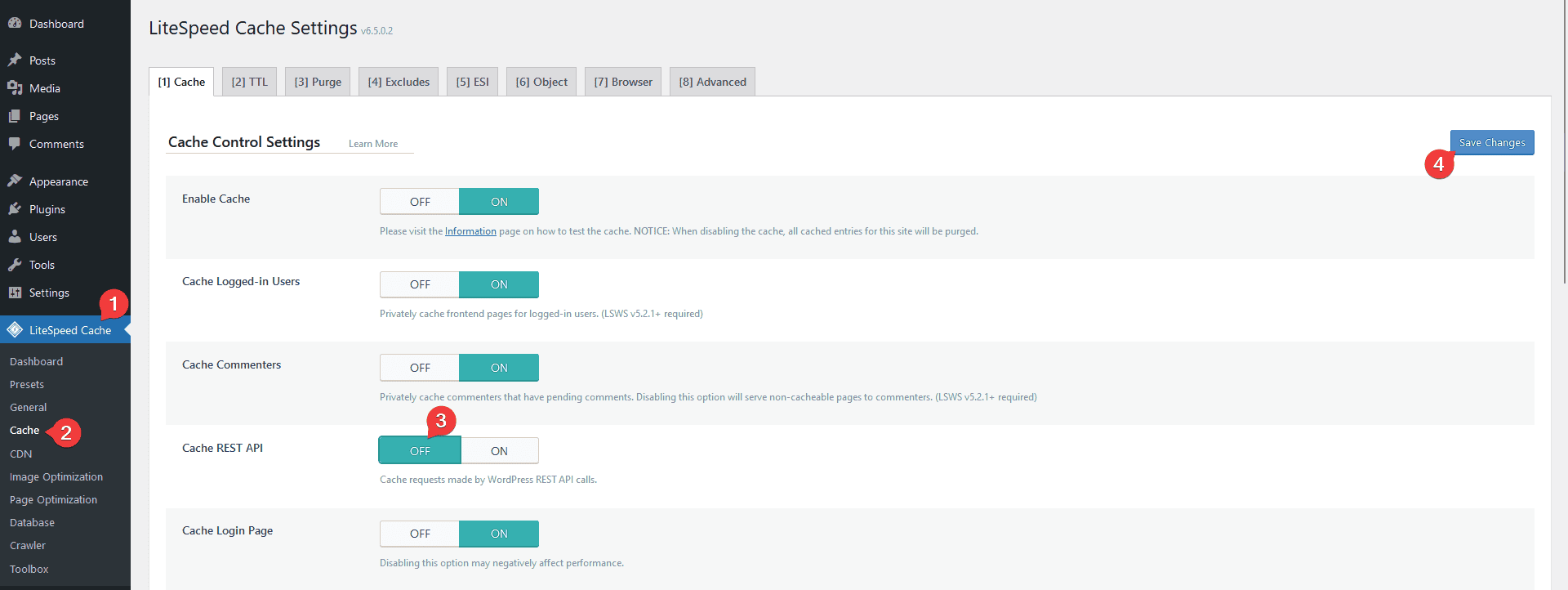
Task: Click the Comments speech bubble icon
Action: coord(15,144)
